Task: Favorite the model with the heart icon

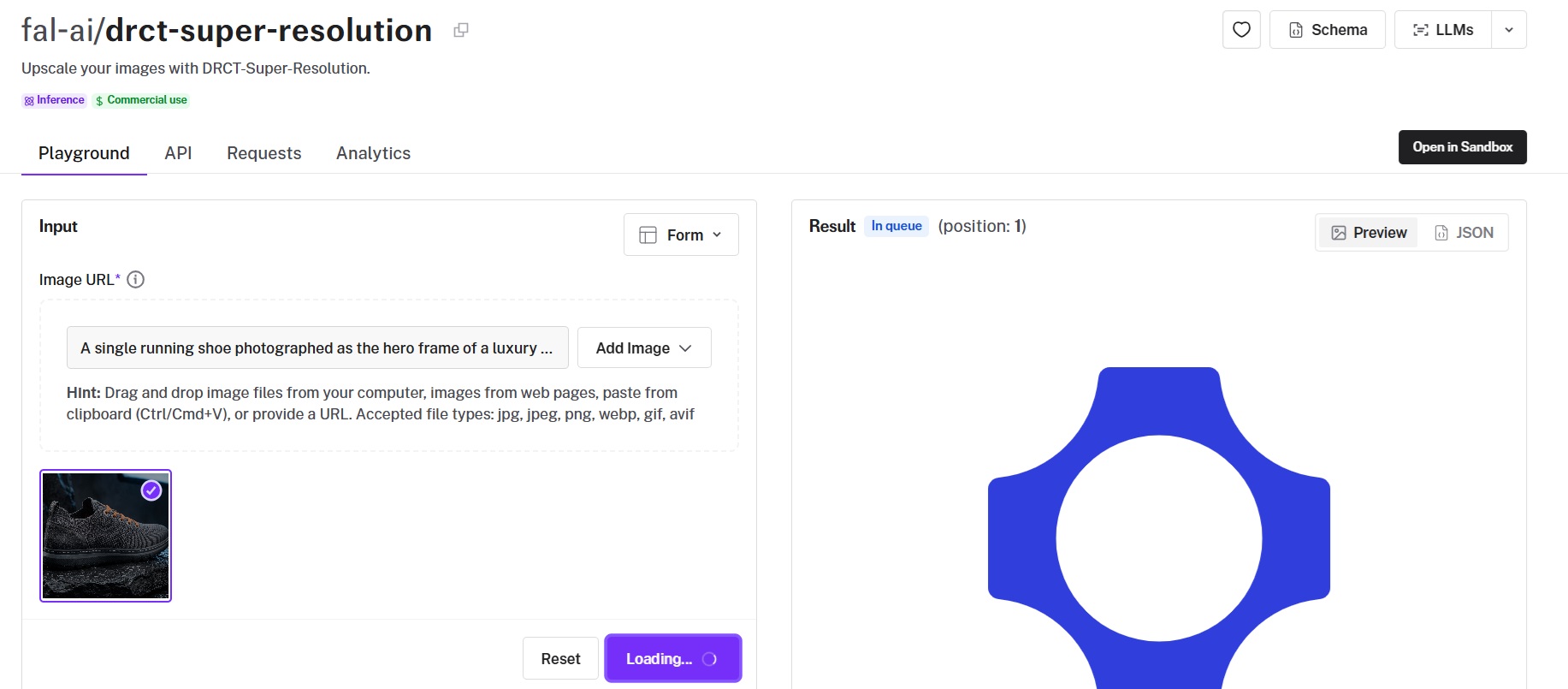Action: click(x=1241, y=30)
